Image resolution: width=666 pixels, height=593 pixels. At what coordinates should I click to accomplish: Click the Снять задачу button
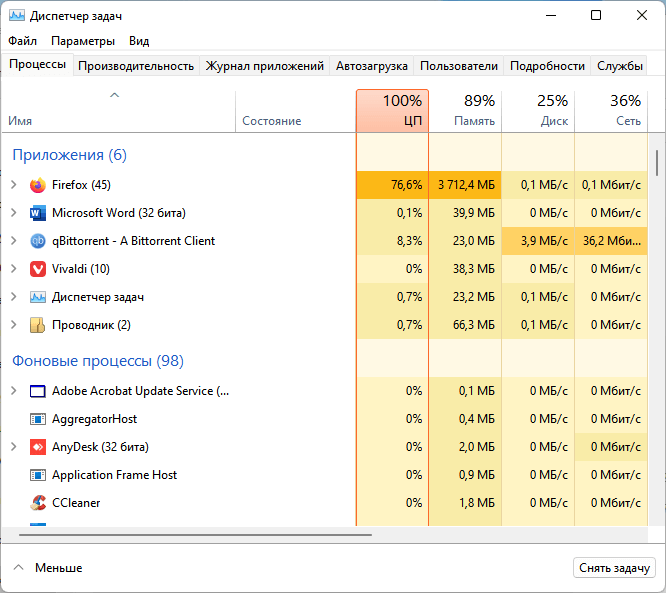coord(615,568)
